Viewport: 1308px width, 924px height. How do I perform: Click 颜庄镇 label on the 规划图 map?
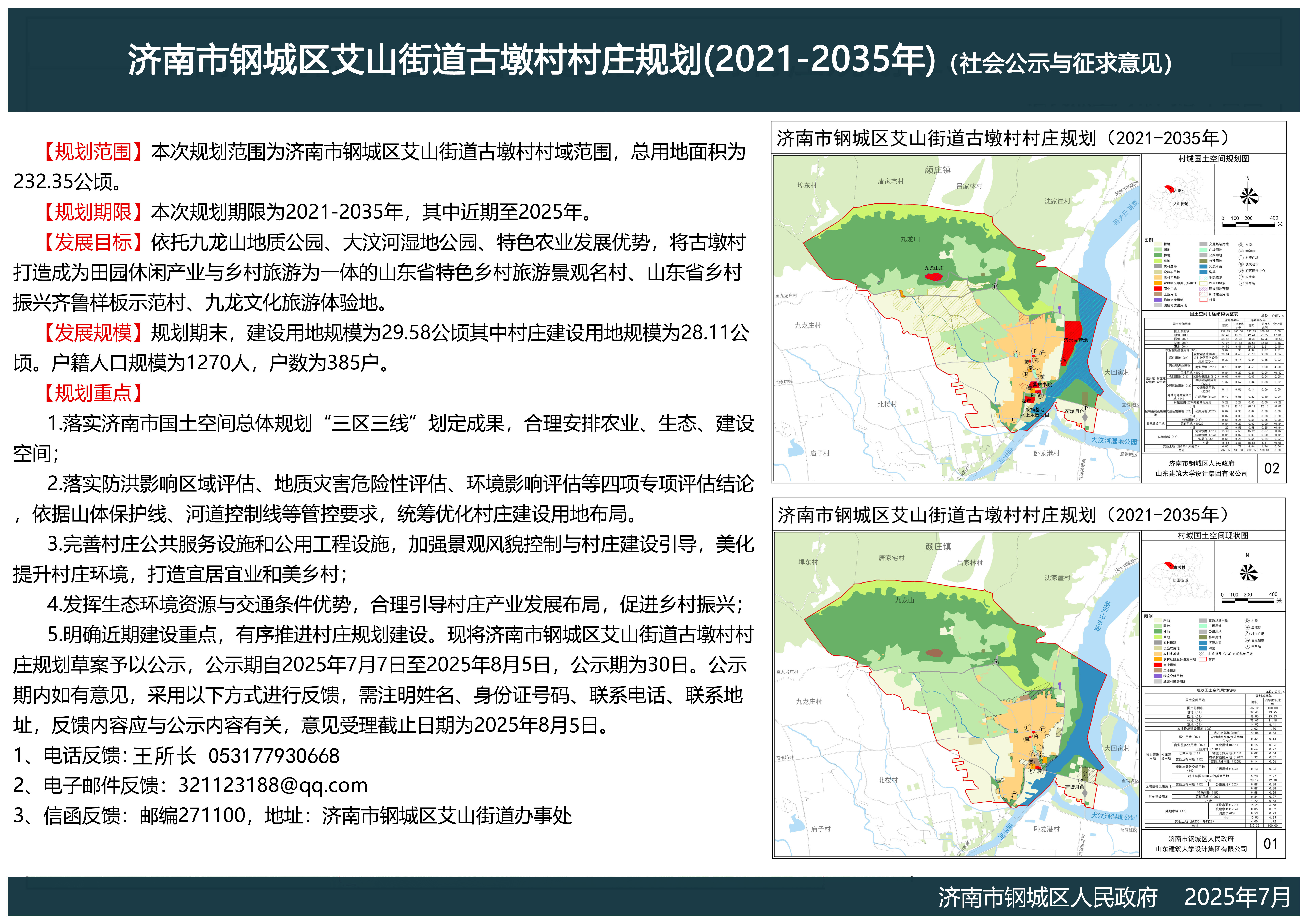point(938,170)
